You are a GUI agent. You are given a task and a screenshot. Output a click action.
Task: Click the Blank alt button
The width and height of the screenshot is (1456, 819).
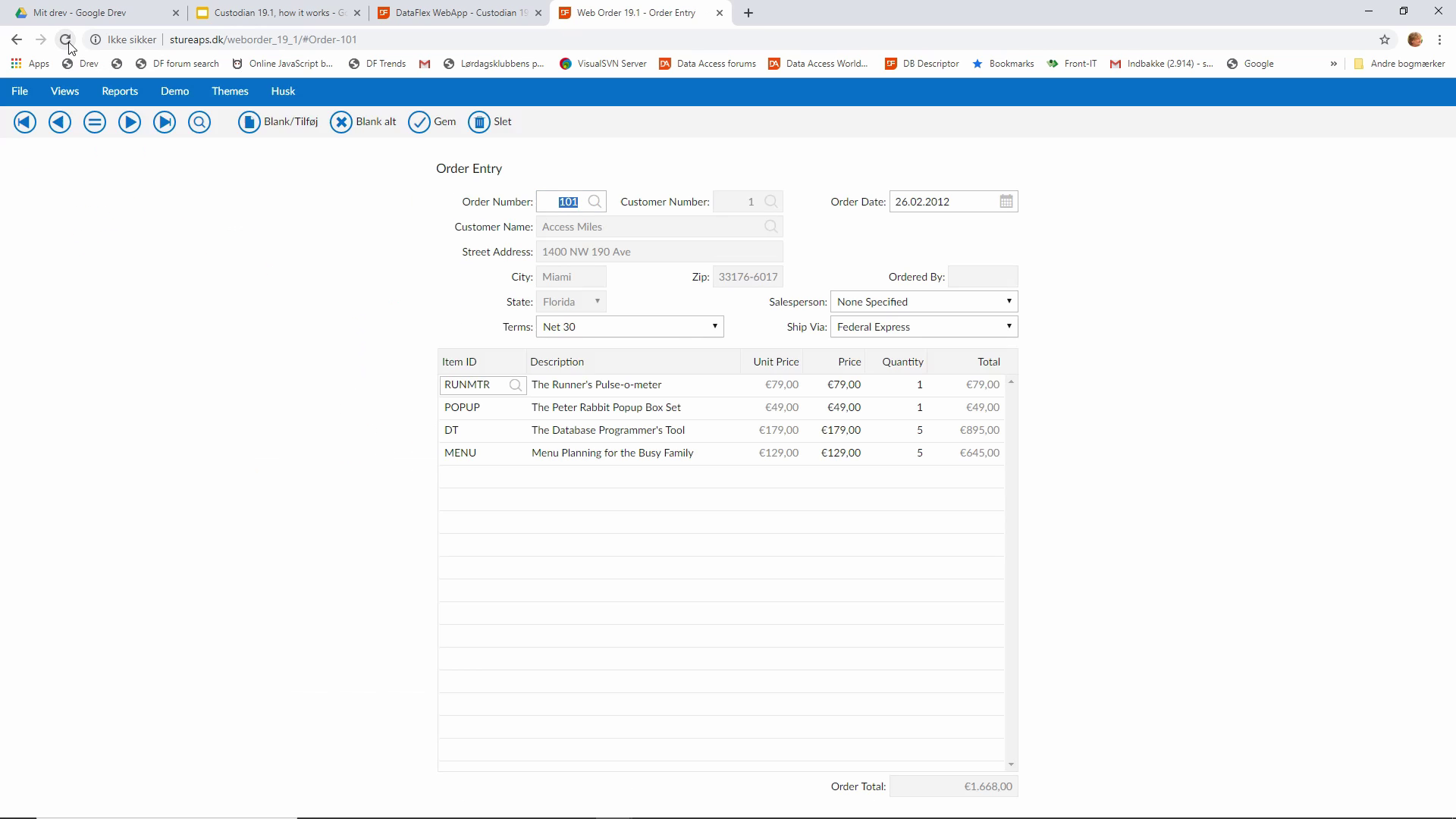[x=364, y=122]
